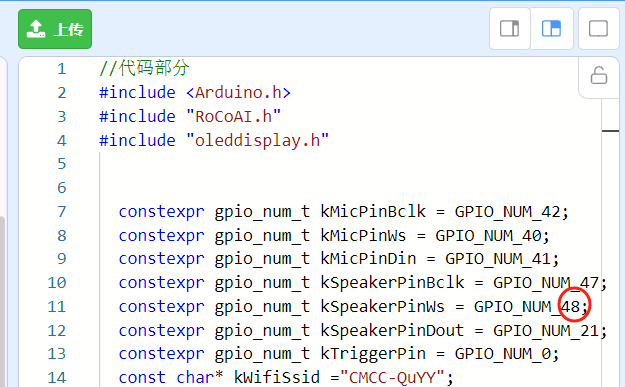Click line number 11 in gutter
The height and width of the screenshot is (387, 625).
point(57,307)
